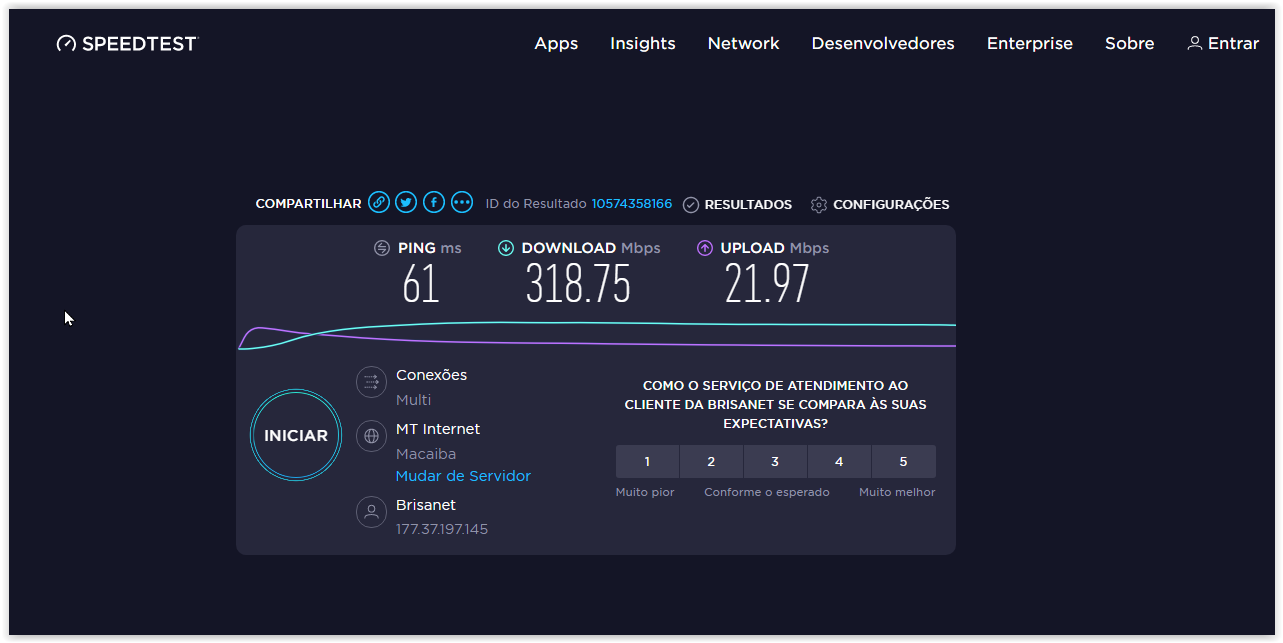Copy result link via share link icon
The height and width of the screenshot is (643, 1283).
point(378,202)
